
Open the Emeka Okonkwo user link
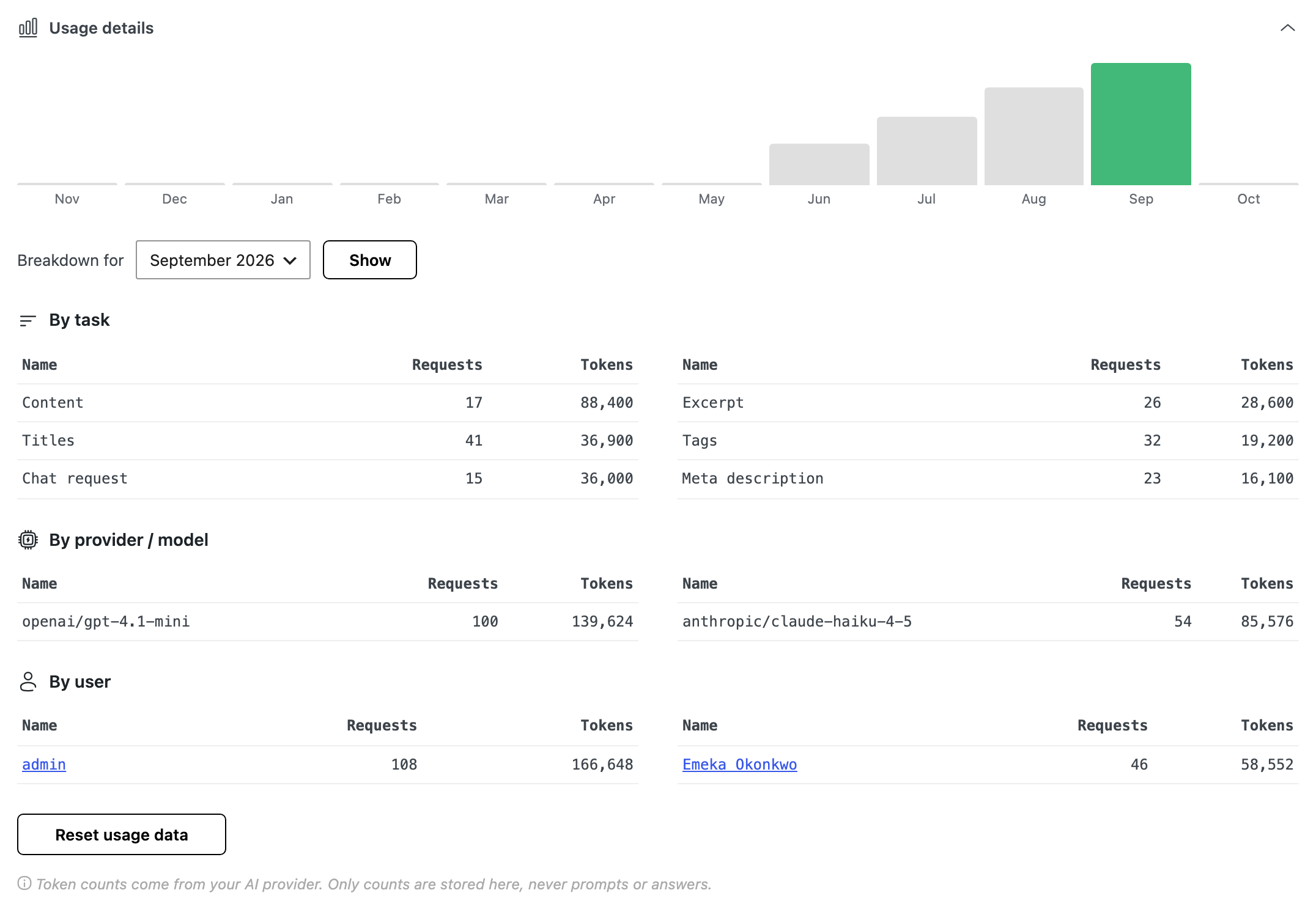coord(740,765)
